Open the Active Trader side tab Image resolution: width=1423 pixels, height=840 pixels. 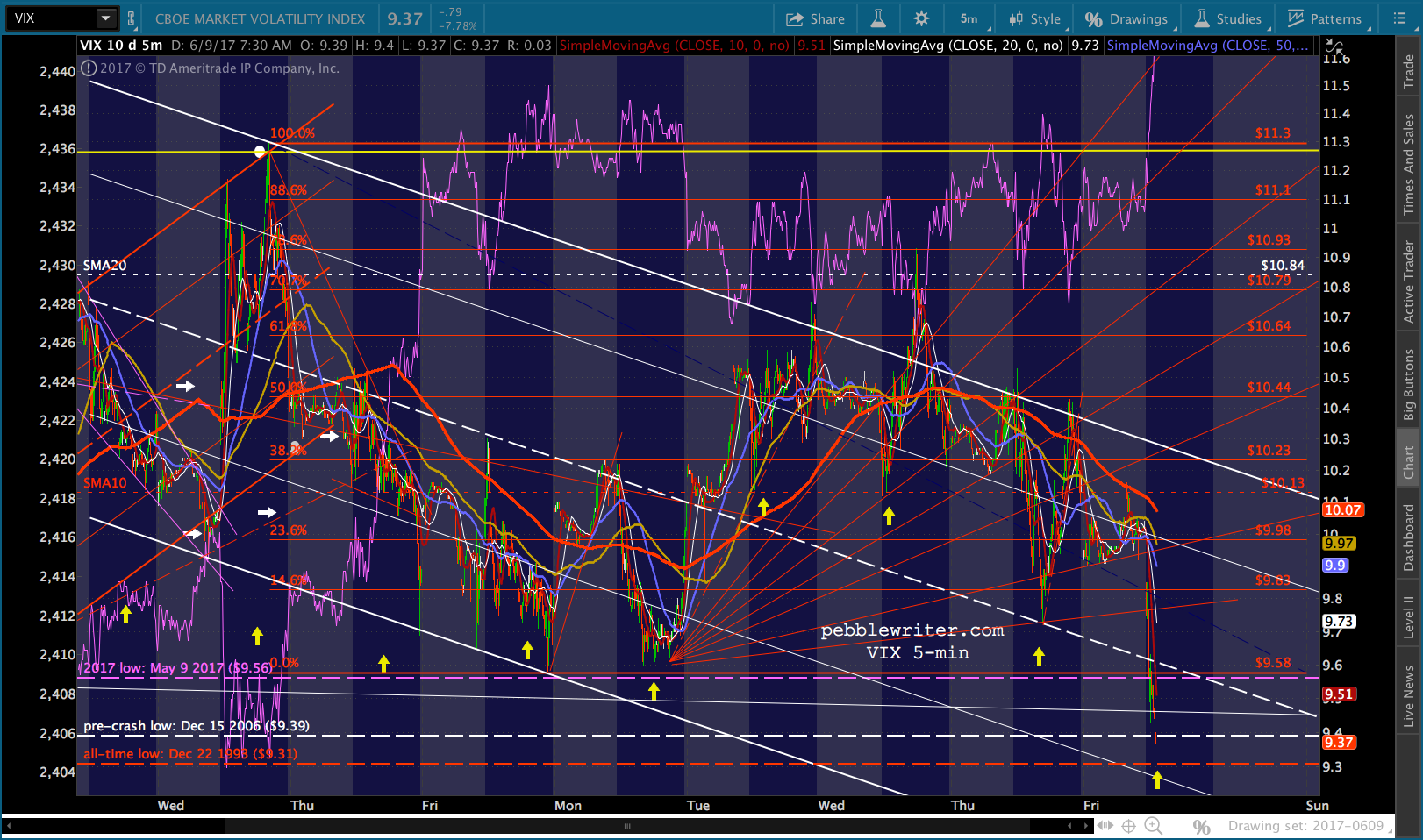click(x=1409, y=281)
